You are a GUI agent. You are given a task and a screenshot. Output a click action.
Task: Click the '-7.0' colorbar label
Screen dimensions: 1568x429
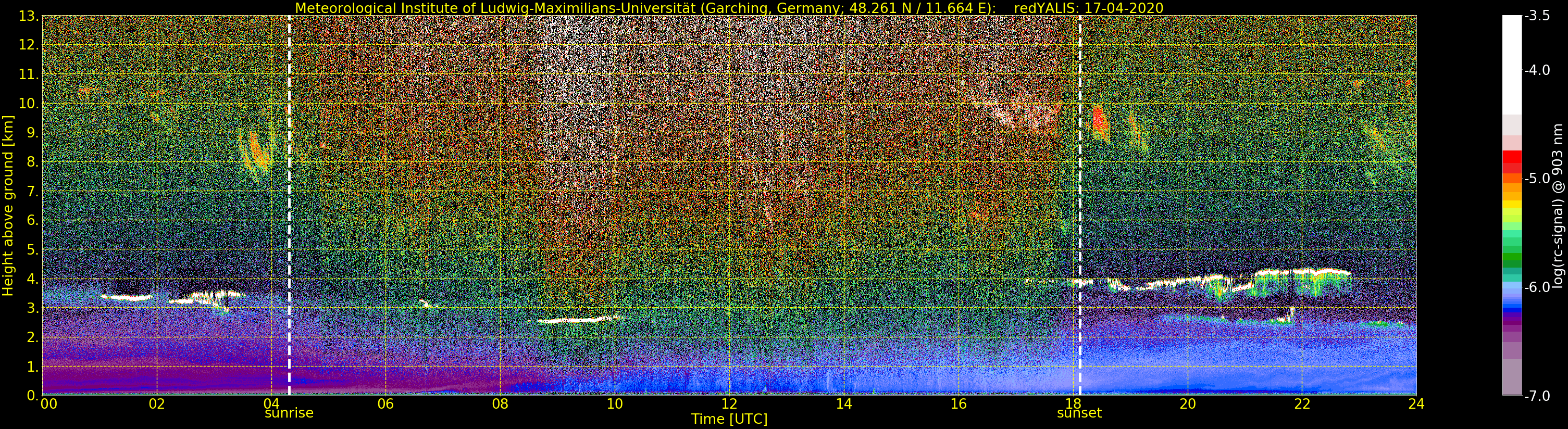[1536, 396]
